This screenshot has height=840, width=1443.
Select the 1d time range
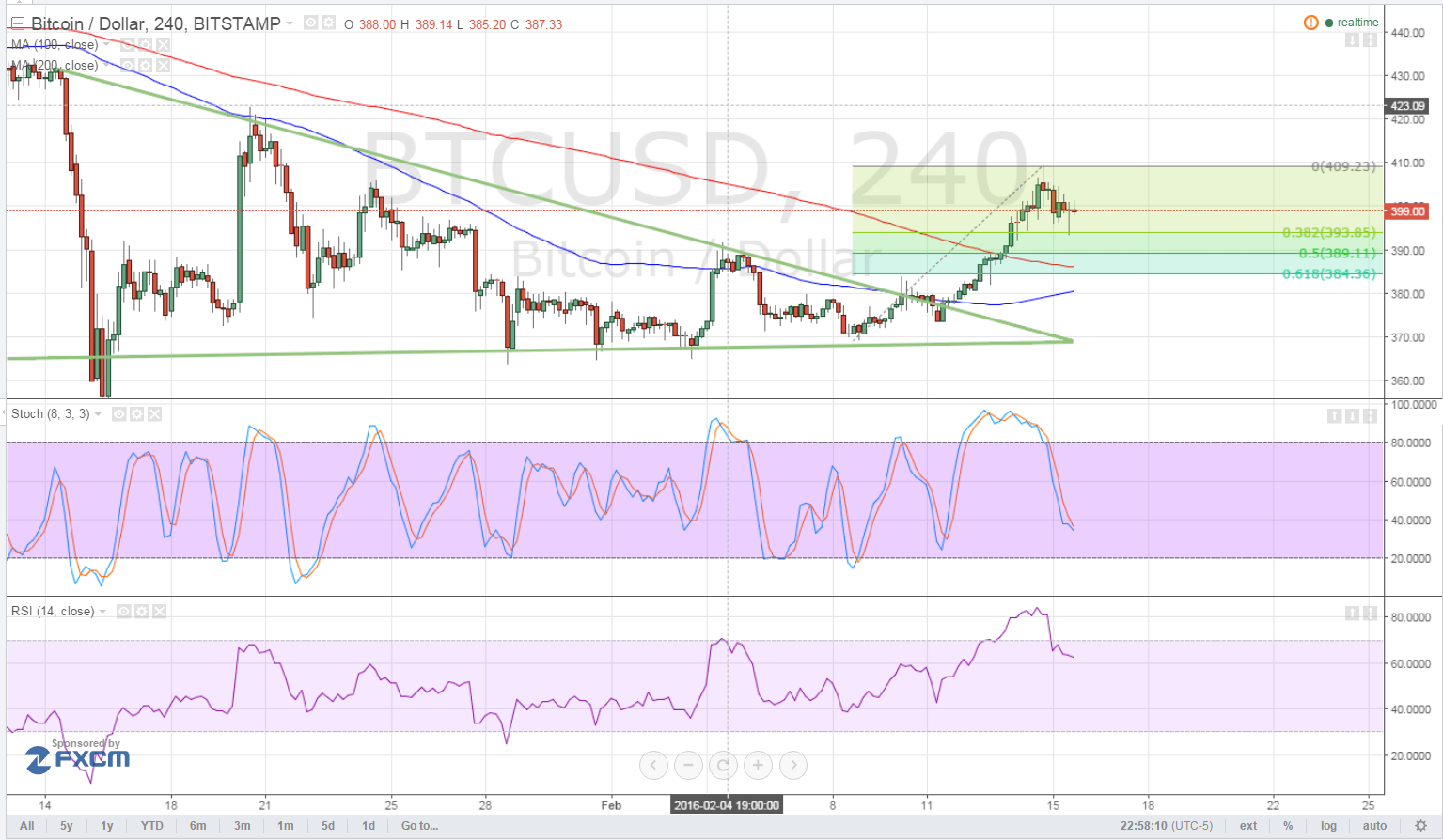pos(369,826)
